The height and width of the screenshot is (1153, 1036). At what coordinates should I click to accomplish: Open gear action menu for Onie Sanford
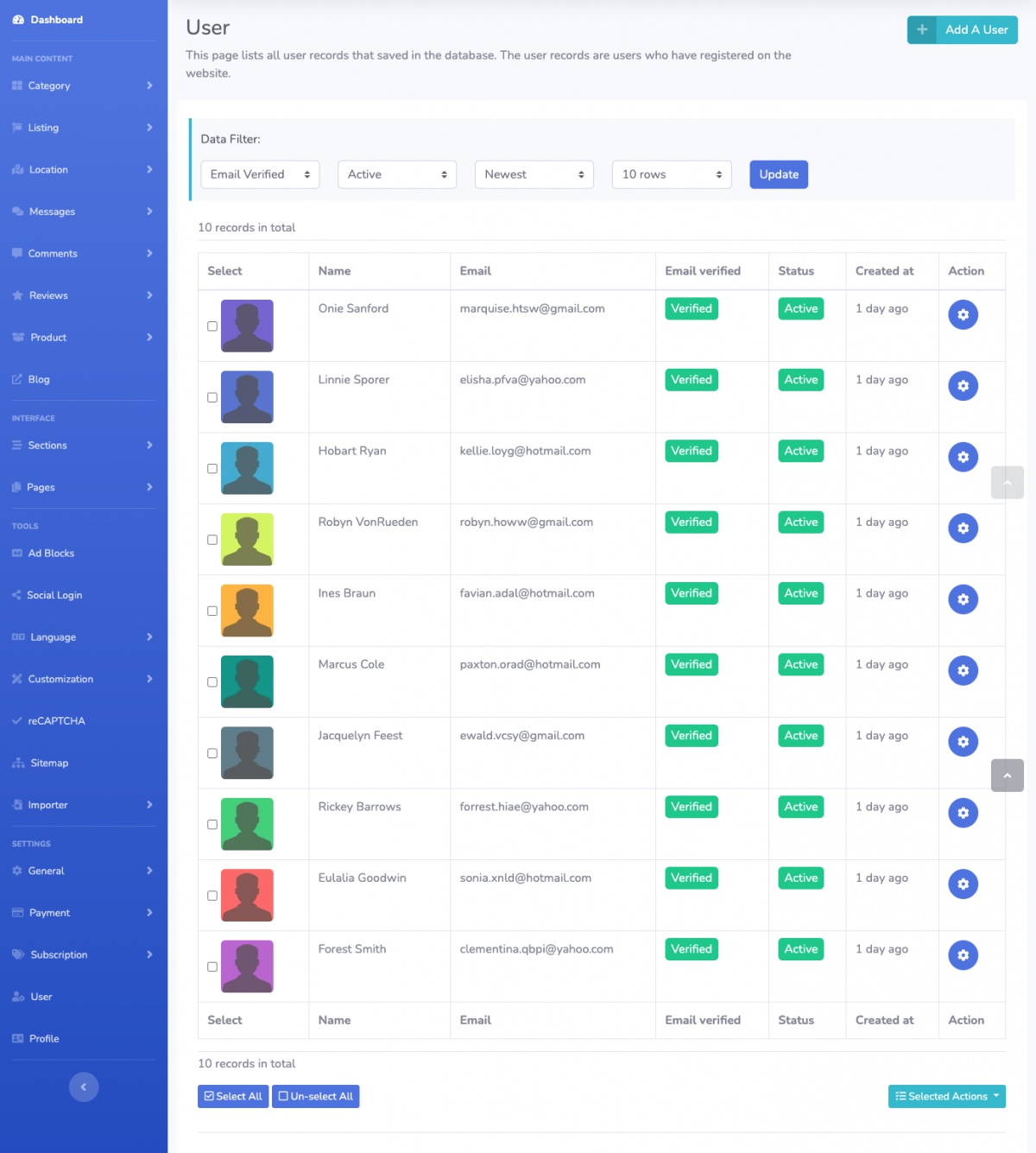click(963, 314)
